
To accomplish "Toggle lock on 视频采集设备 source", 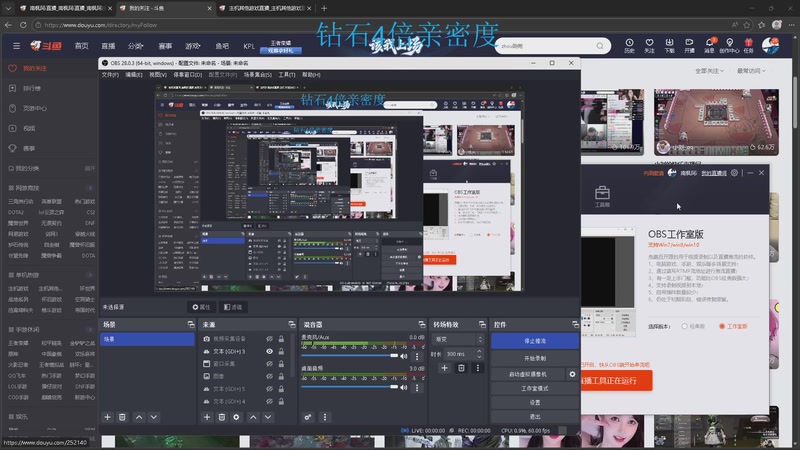I will coord(281,339).
